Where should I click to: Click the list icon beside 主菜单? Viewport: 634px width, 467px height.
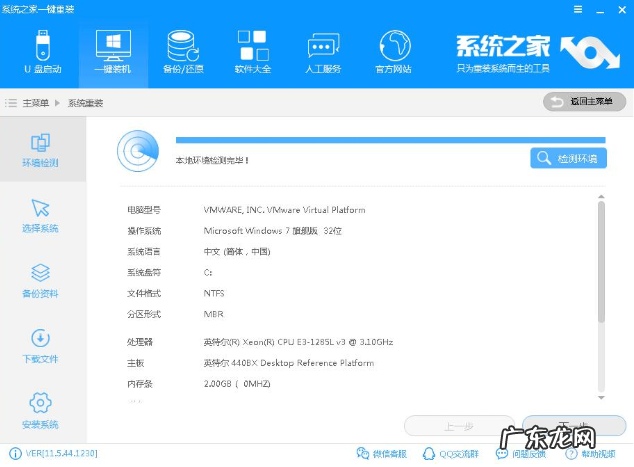[x=11, y=103]
